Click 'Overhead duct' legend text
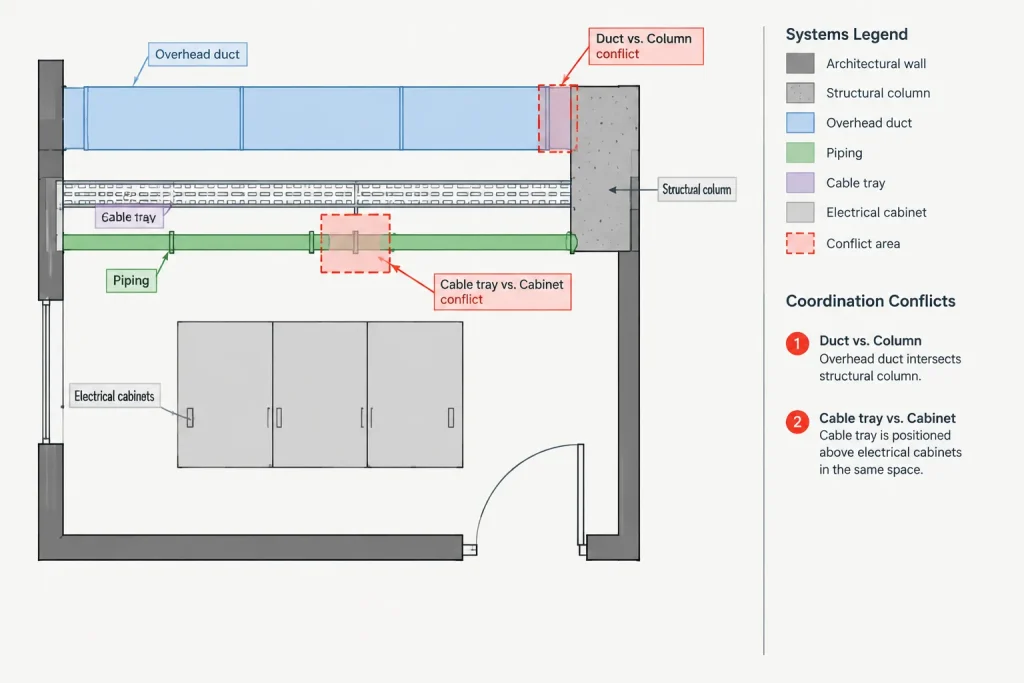Screen dimensions: 1024x683 (x=869, y=123)
